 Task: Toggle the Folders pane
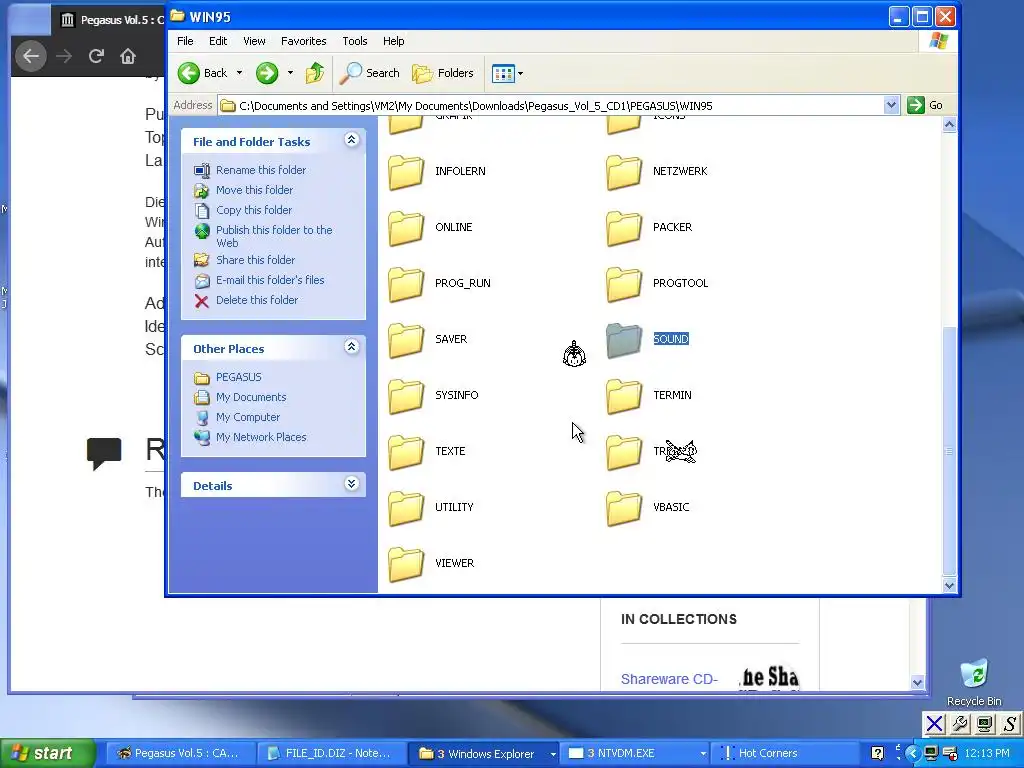[443, 73]
